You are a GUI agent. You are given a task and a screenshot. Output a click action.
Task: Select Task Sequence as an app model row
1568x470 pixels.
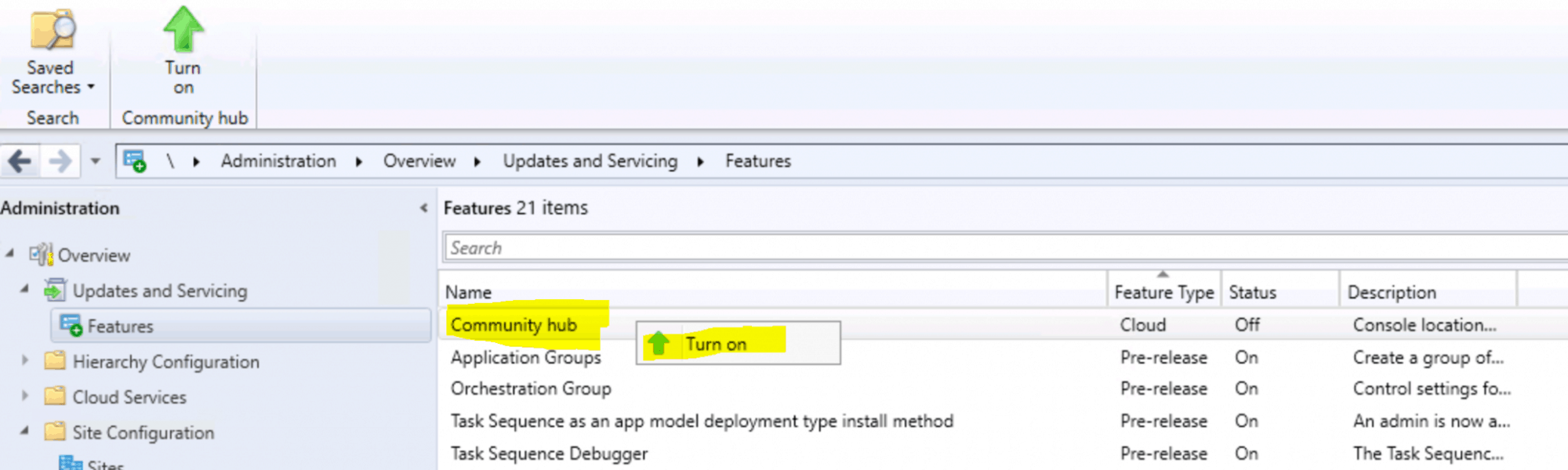tap(702, 421)
